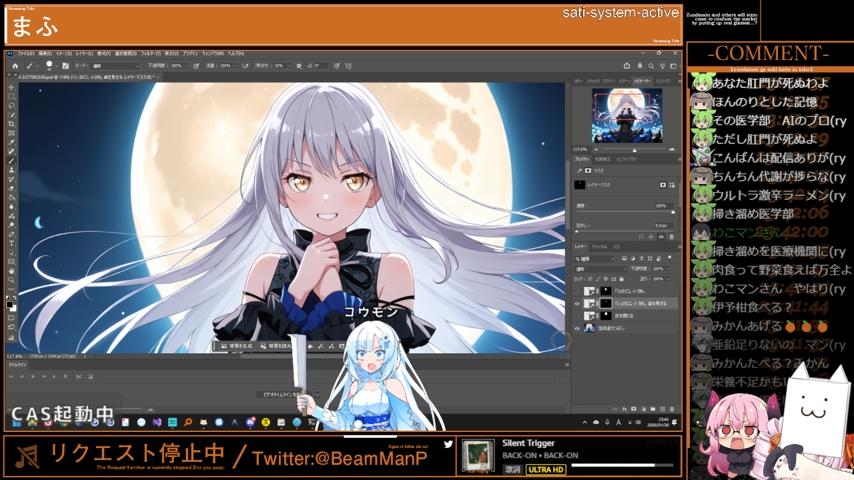
Task: Show the top hidden layer via visibility box
Action: (577, 291)
